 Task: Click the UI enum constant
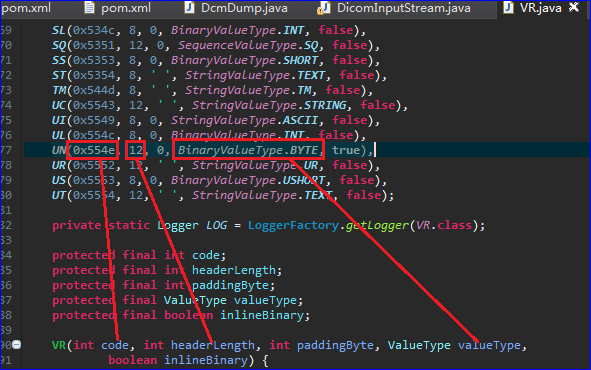click(59, 120)
